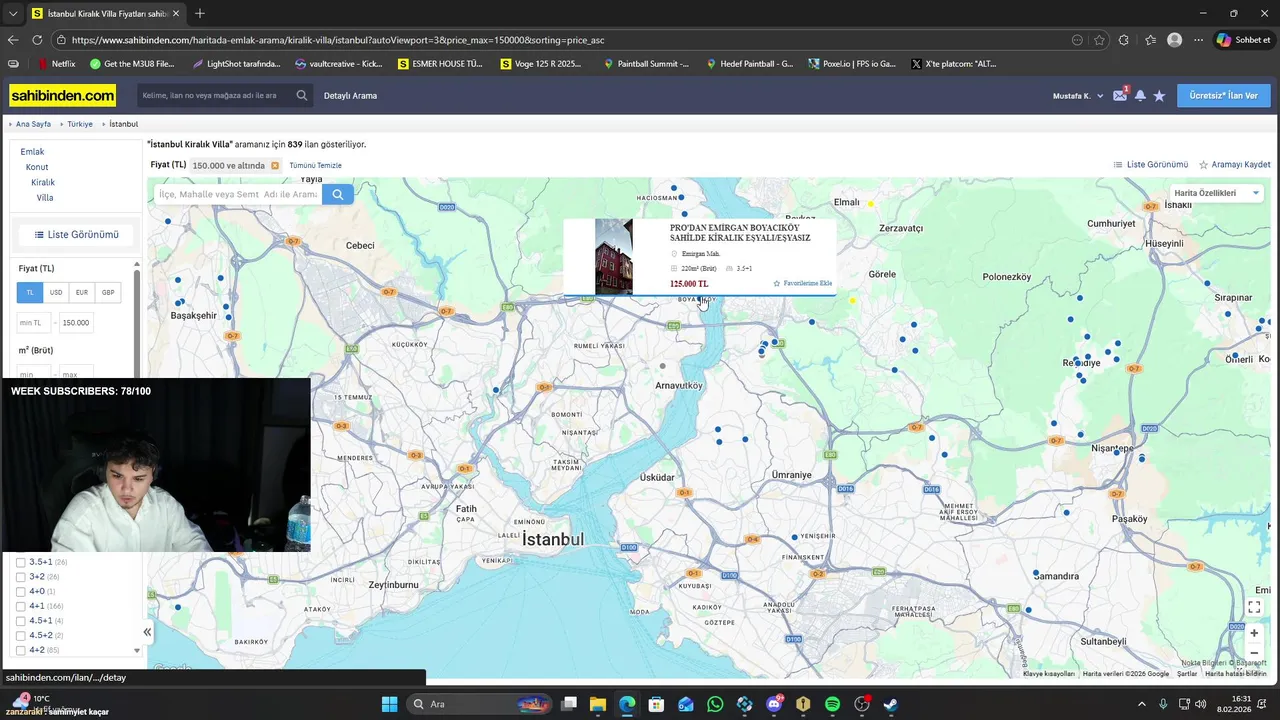Click Aramayı Kaydet link
This screenshot has width=1280, height=720.
(1235, 165)
